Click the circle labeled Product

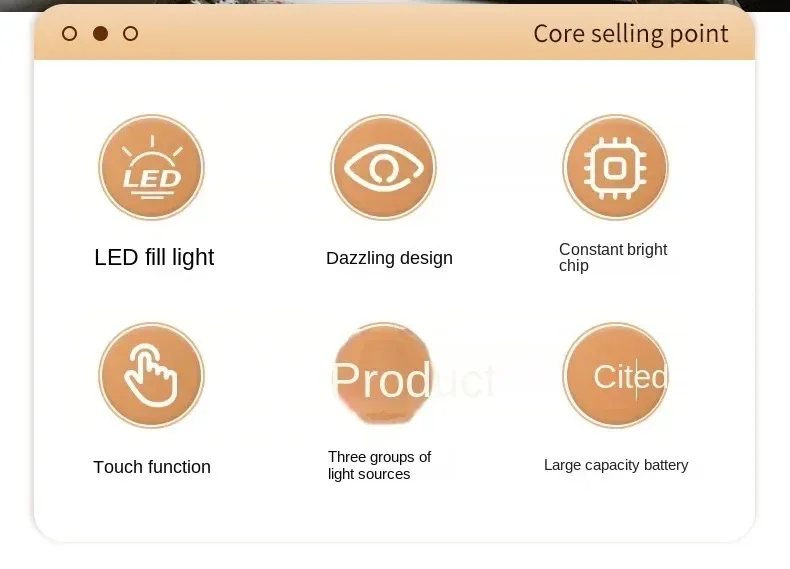point(383,375)
